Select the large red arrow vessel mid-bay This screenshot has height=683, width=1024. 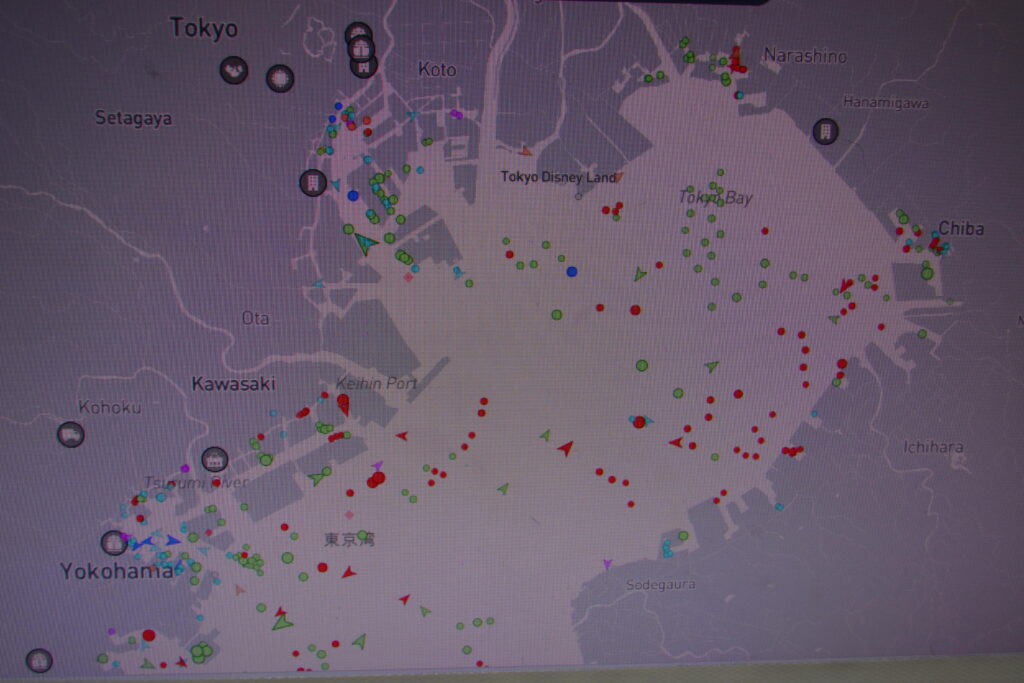pos(566,448)
